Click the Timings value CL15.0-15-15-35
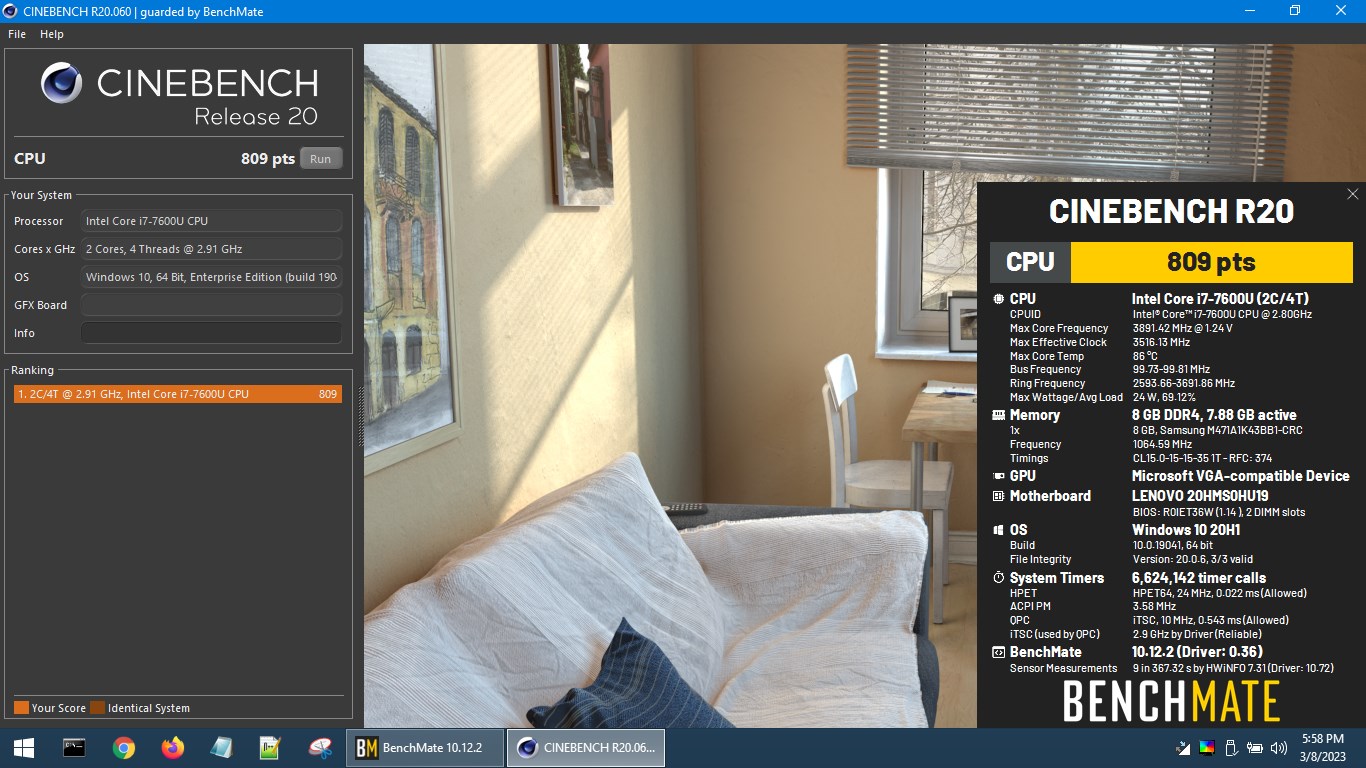Viewport: 1366px width, 768px height. tap(1202, 458)
